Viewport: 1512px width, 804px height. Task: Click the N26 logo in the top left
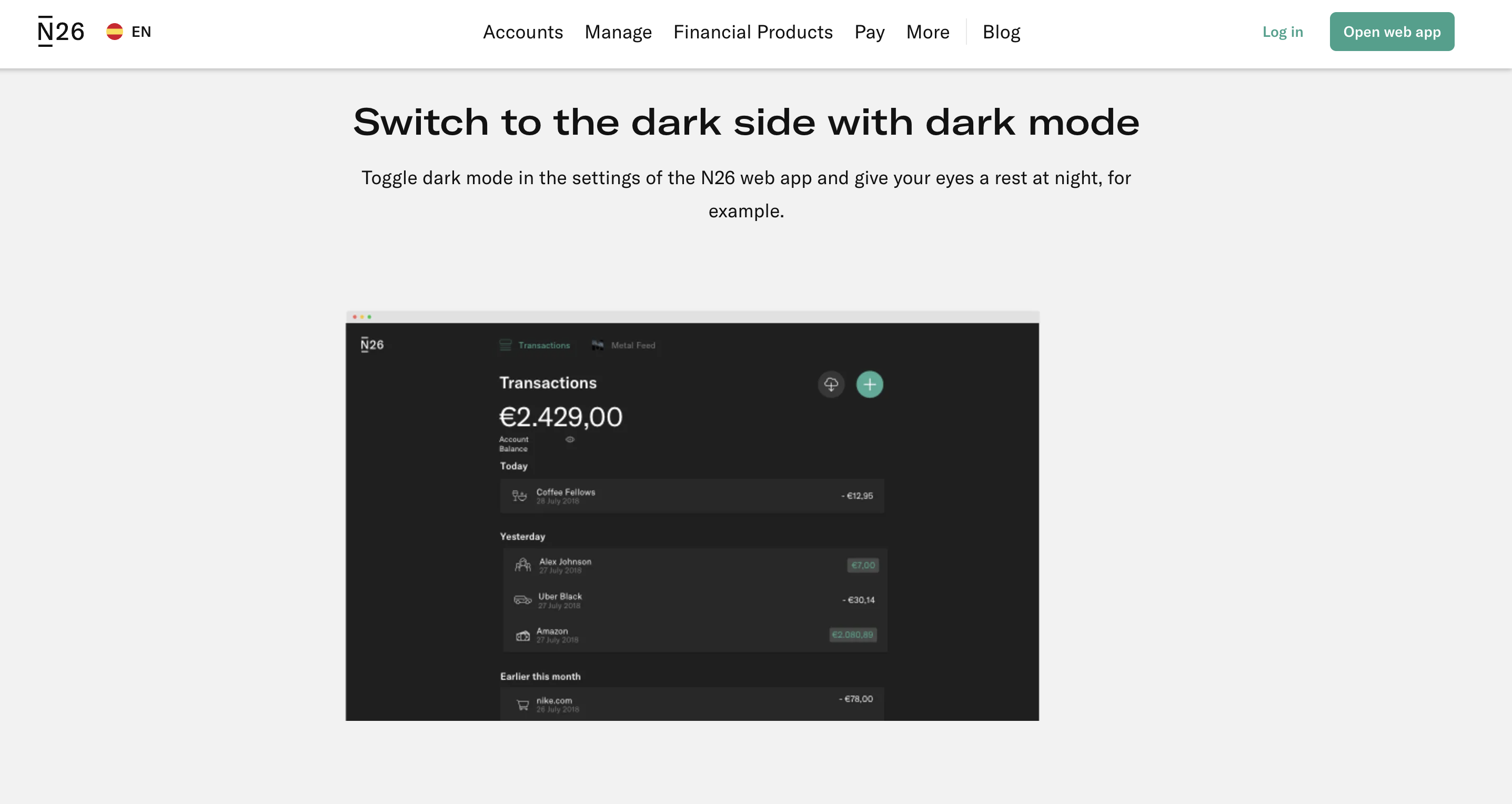pyautogui.click(x=61, y=32)
